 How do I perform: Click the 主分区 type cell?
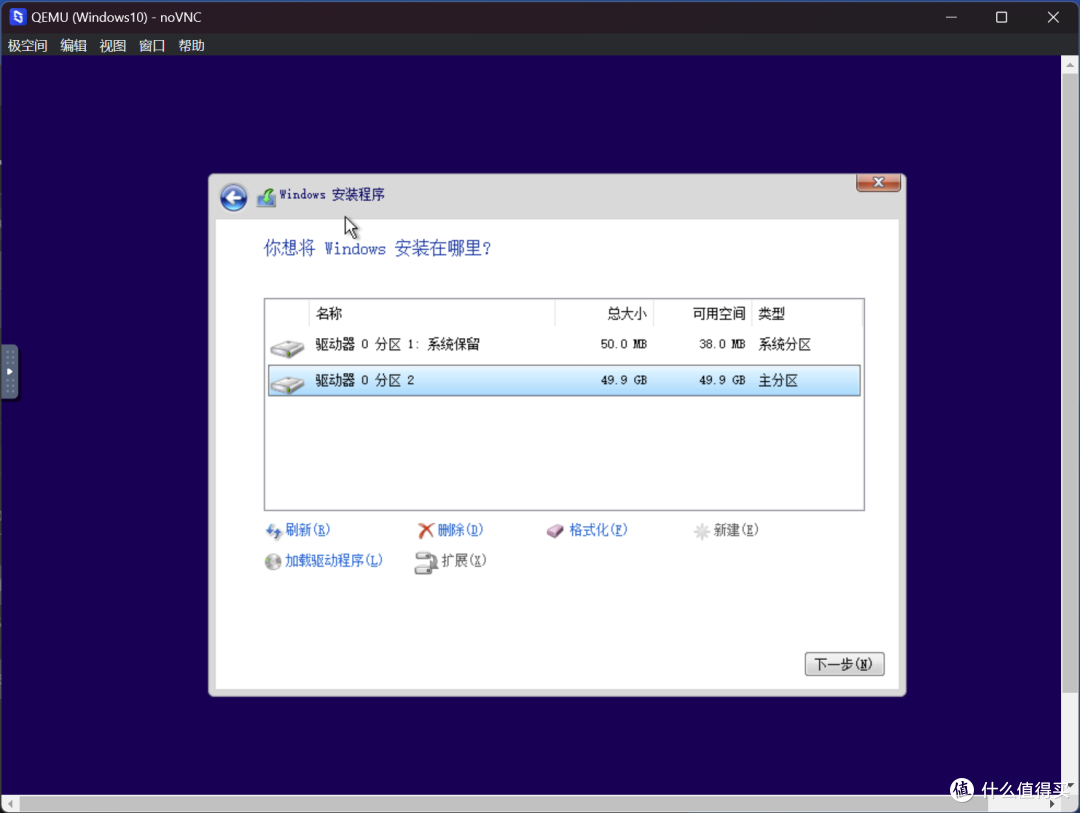pos(778,380)
